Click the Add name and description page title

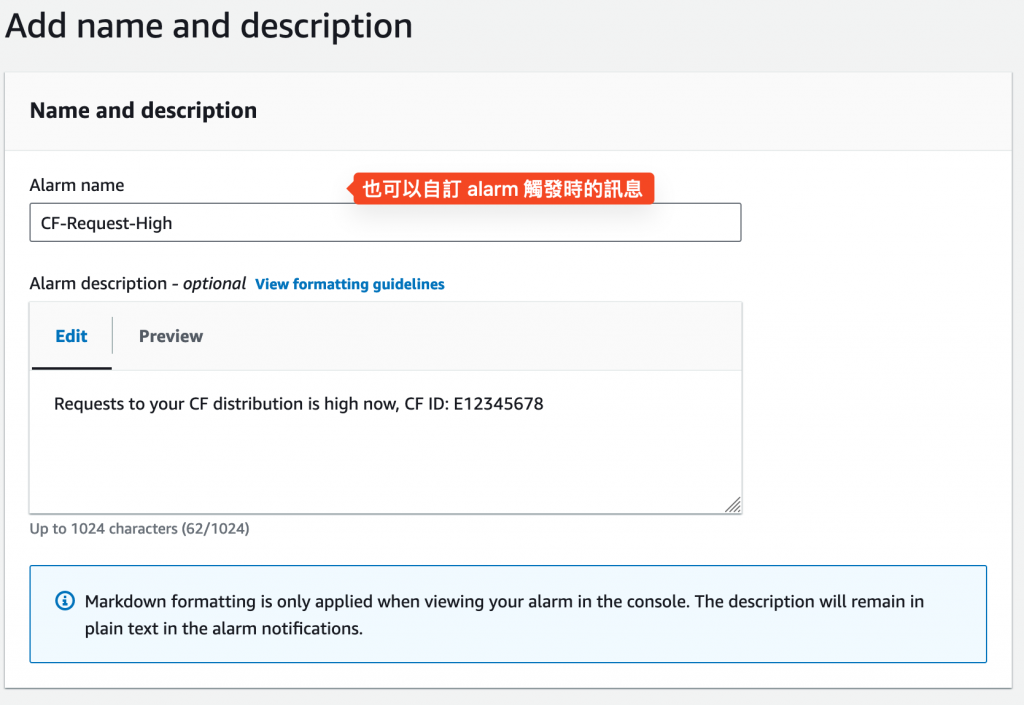pos(209,25)
